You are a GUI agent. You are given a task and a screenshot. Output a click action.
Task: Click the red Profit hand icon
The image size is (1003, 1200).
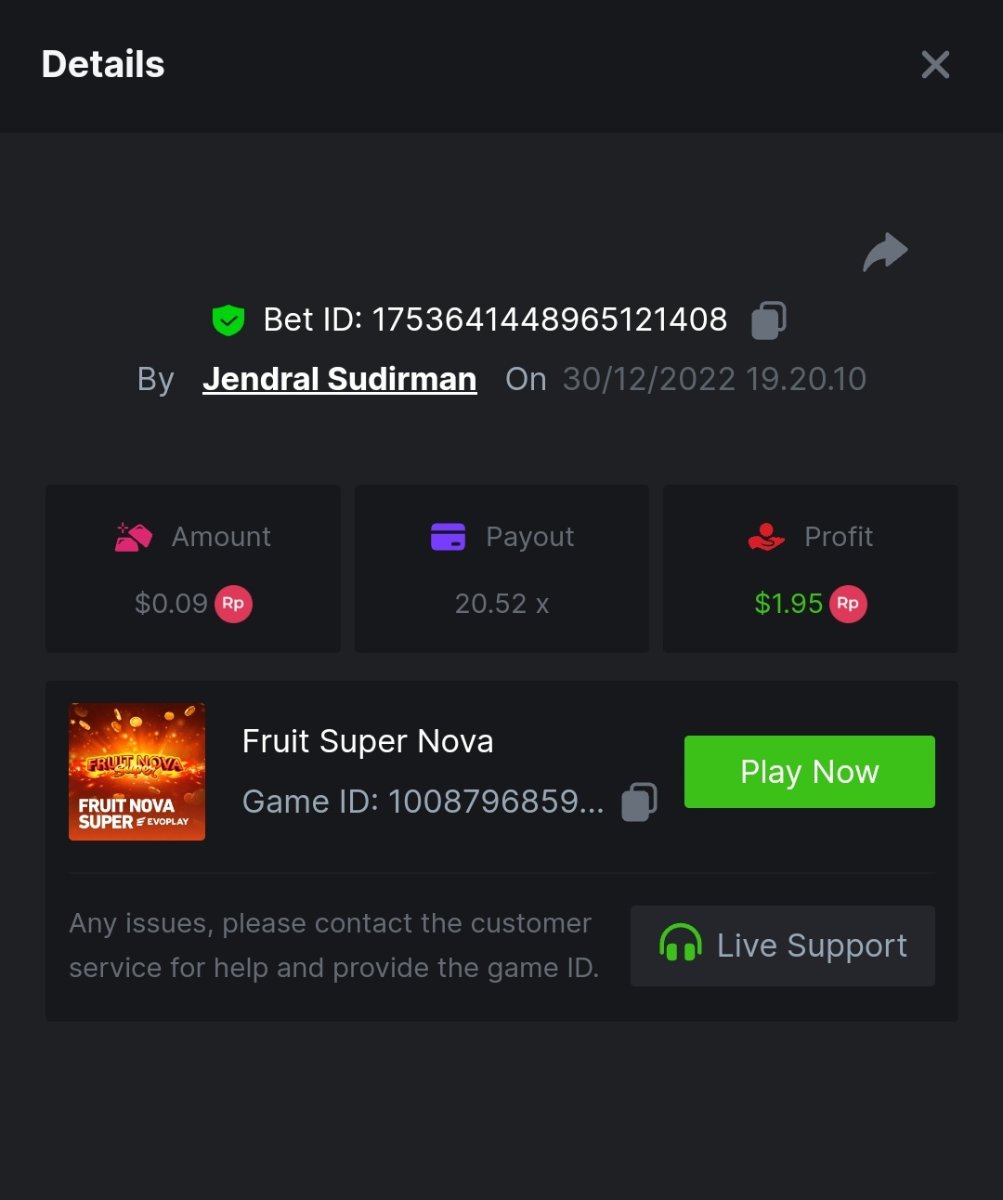pos(767,537)
